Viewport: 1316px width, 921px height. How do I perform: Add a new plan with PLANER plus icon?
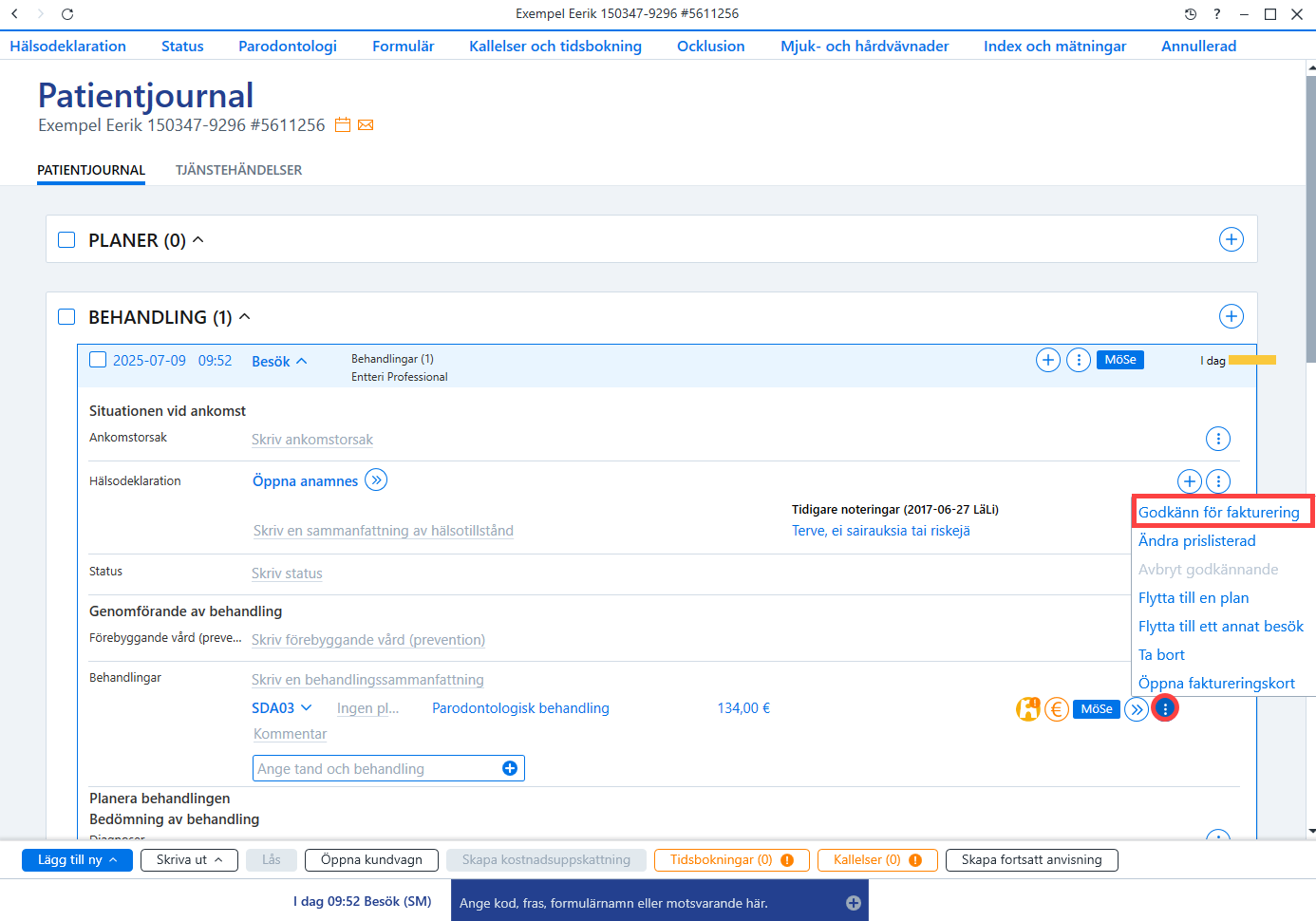(1231, 239)
